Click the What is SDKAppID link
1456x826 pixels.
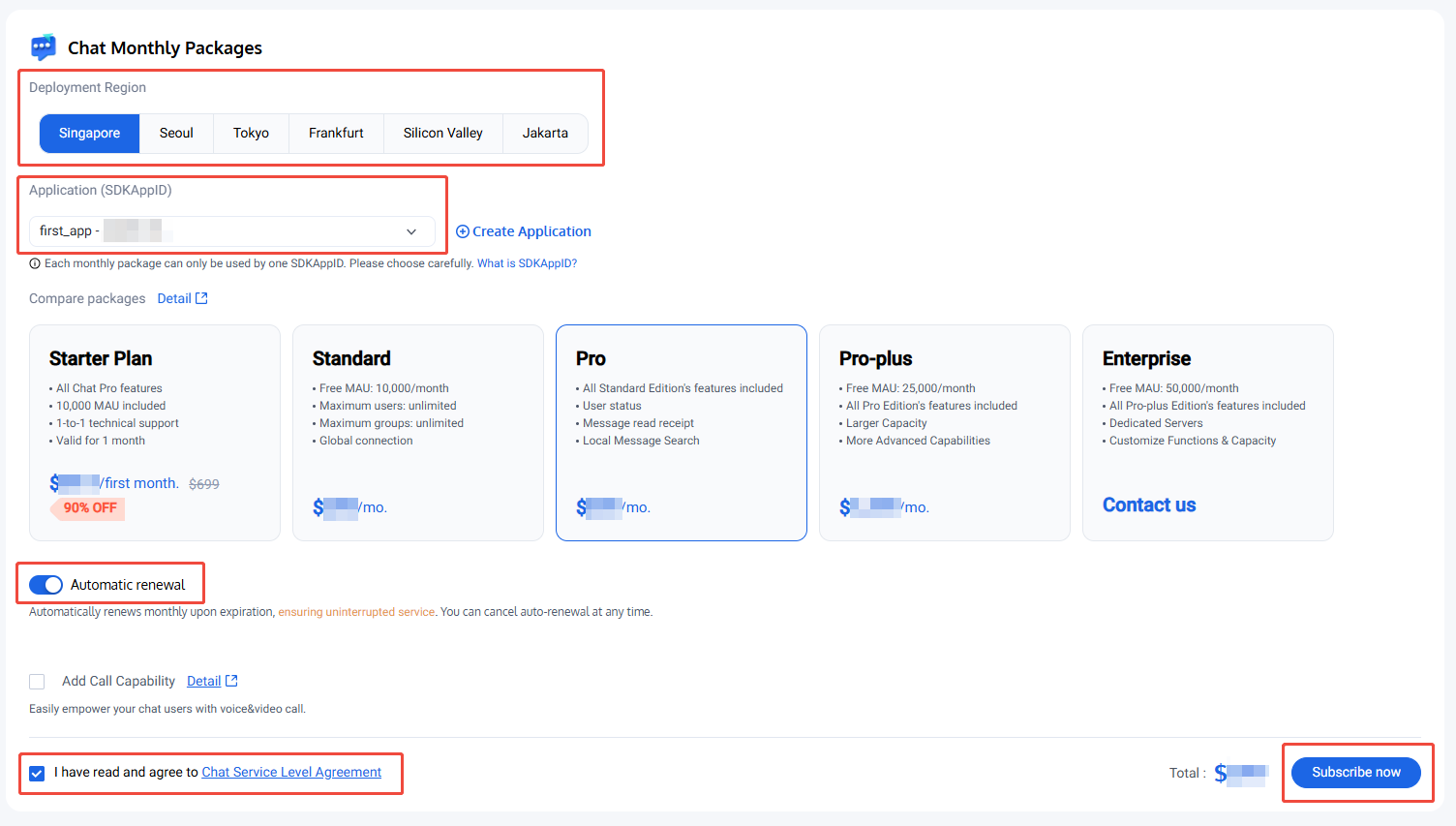coord(527,263)
